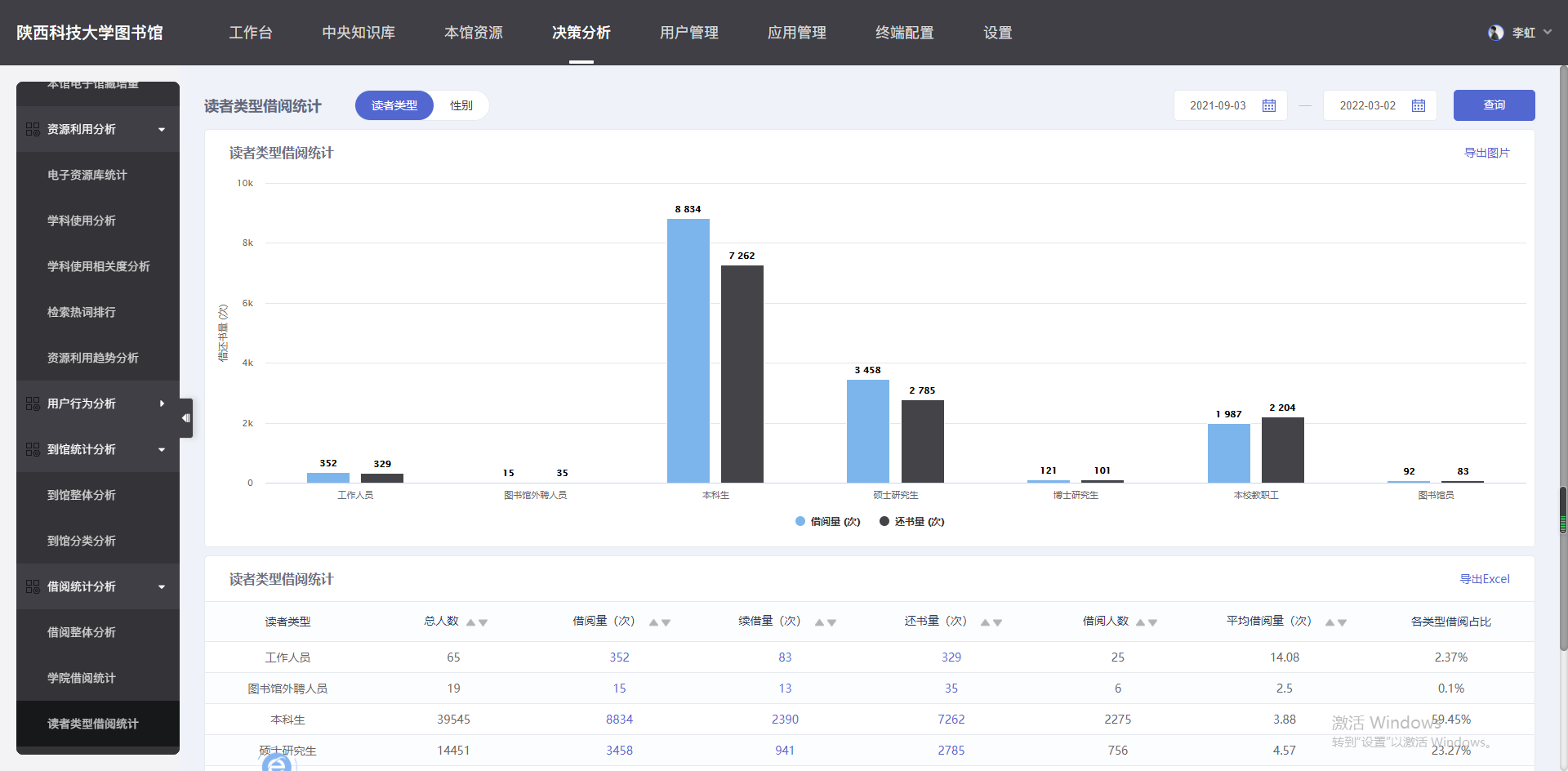Sort 总人数 column with arrows
The image size is (1568, 771).
click(477, 622)
